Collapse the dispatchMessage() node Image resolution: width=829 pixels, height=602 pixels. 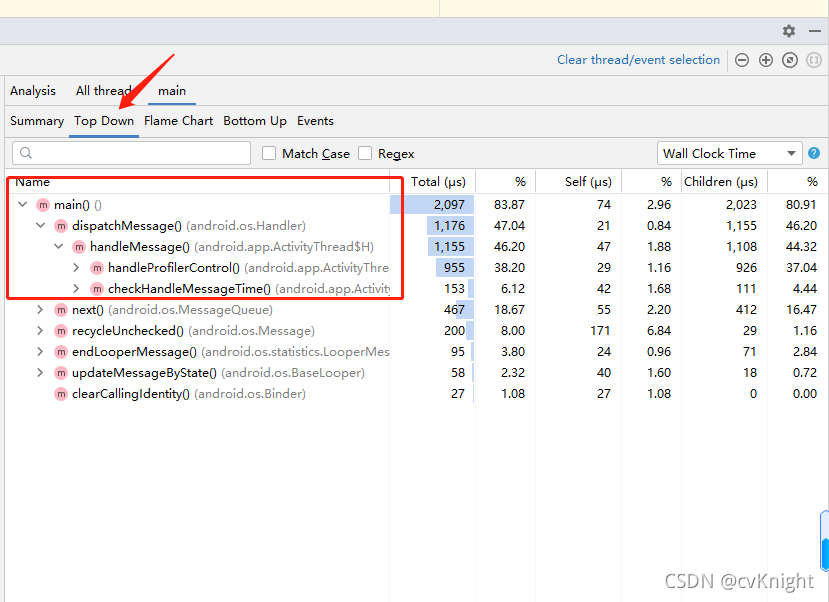click(41, 225)
